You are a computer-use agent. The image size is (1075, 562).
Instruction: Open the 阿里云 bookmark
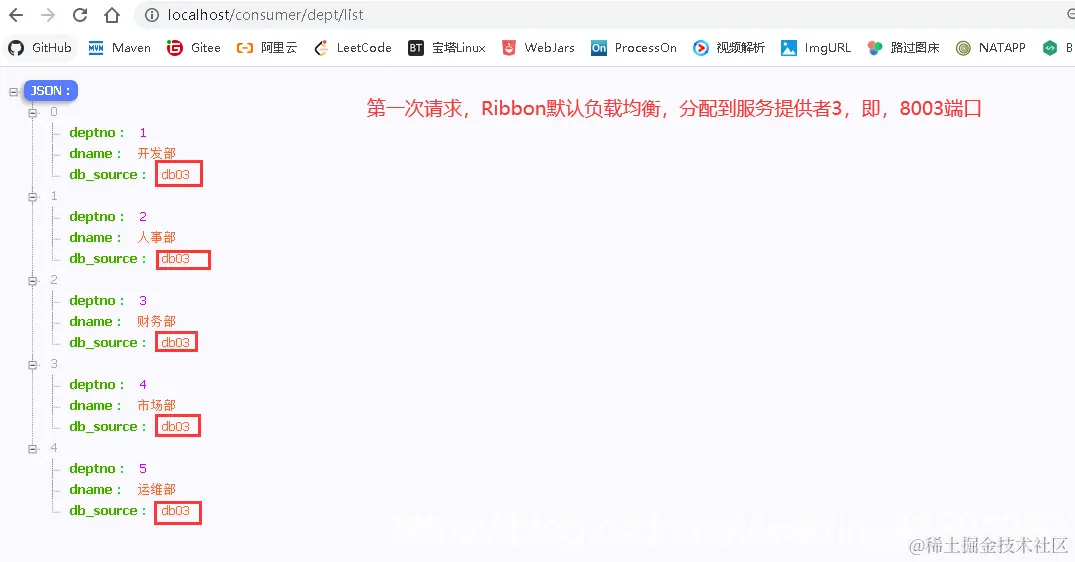(267, 48)
